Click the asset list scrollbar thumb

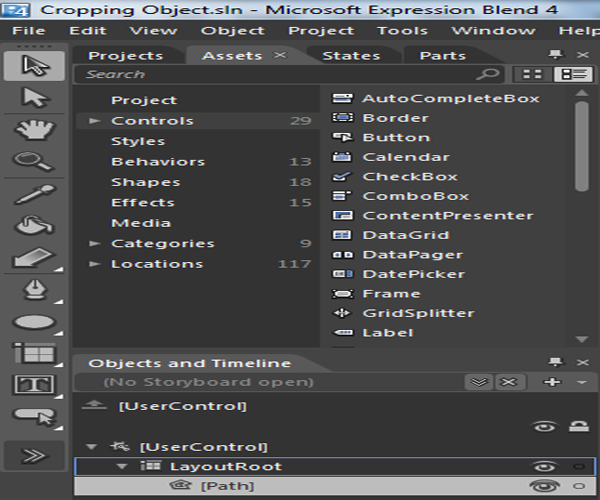tap(582, 146)
